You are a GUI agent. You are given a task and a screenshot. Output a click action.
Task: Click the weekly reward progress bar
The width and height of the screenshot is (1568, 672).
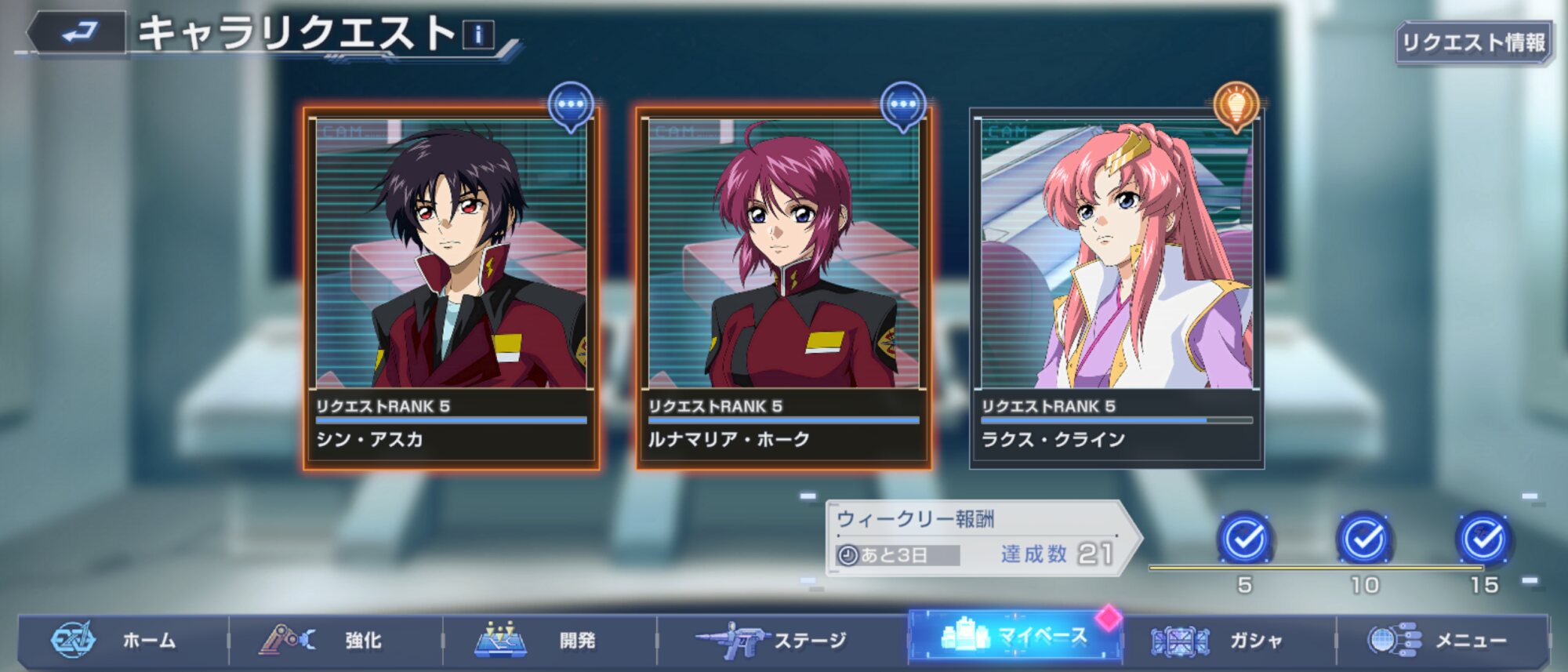1316,567
